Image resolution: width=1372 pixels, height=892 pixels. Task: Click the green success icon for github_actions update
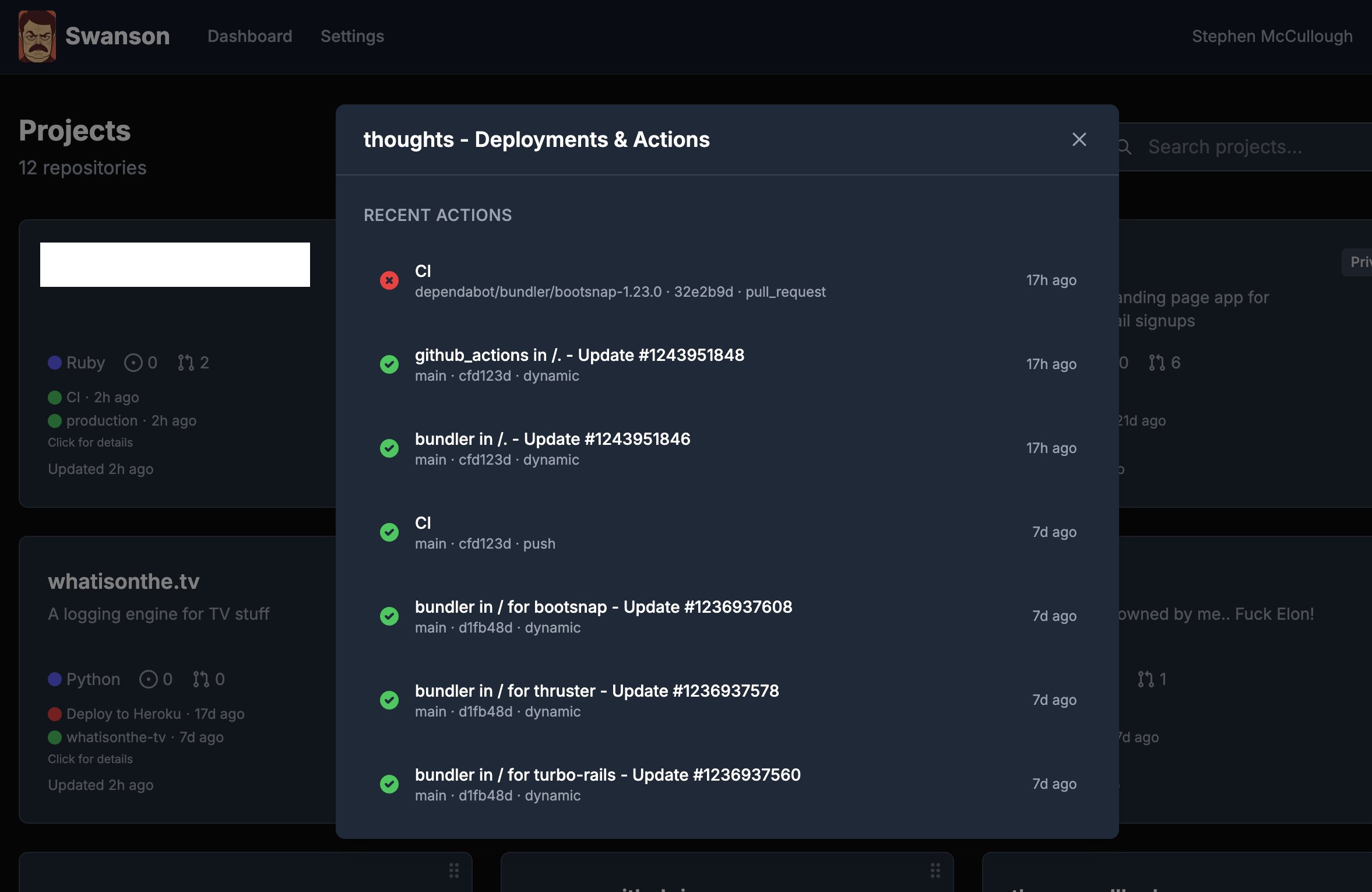389,364
